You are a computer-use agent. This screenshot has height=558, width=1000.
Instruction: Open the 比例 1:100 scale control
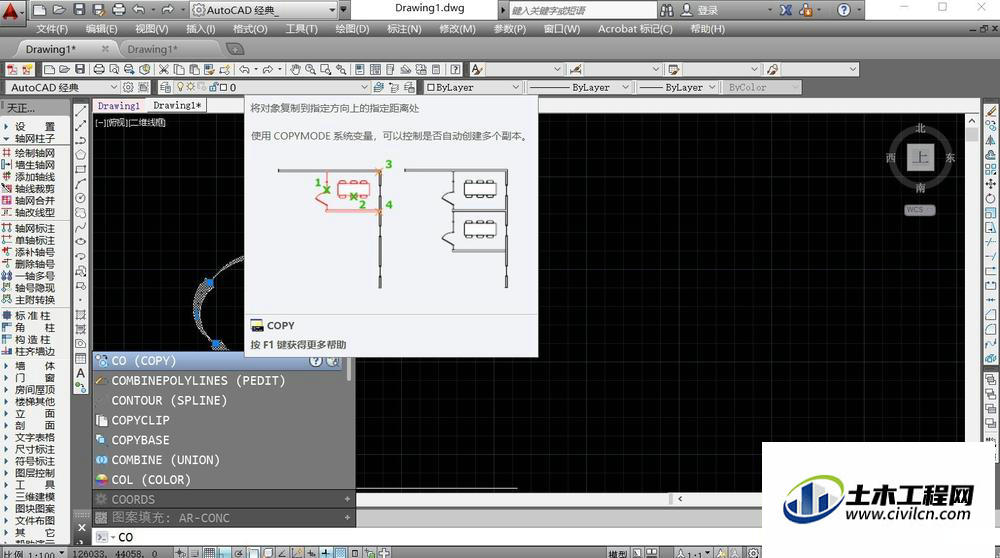pos(33,554)
